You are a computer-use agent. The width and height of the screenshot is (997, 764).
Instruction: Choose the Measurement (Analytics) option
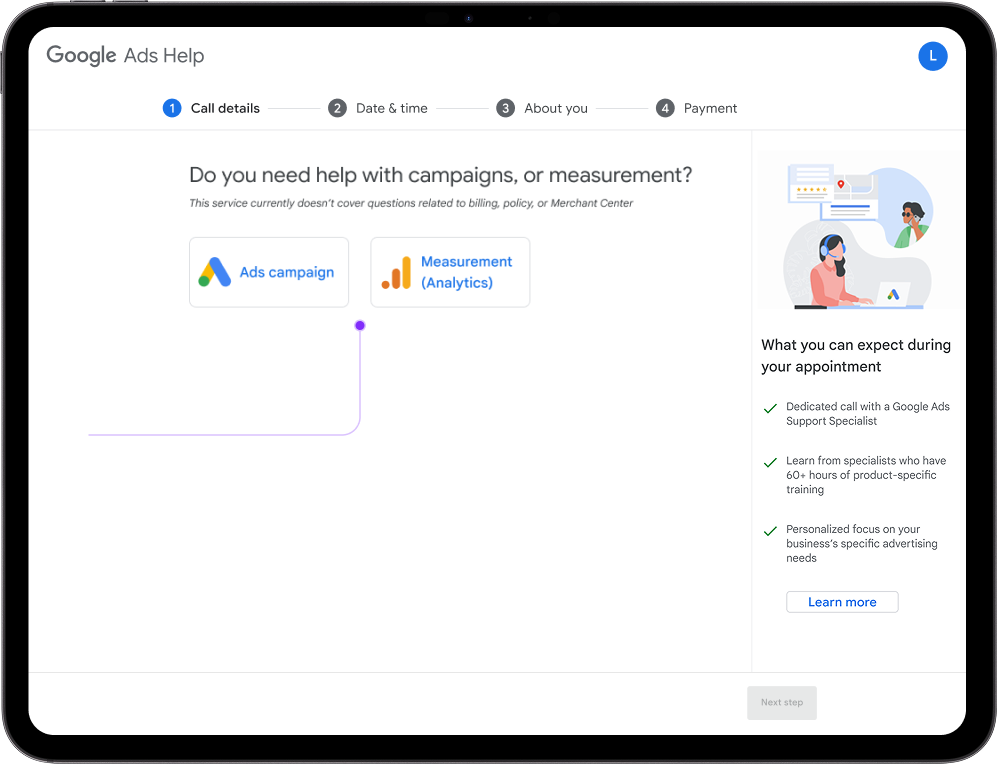(x=450, y=272)
